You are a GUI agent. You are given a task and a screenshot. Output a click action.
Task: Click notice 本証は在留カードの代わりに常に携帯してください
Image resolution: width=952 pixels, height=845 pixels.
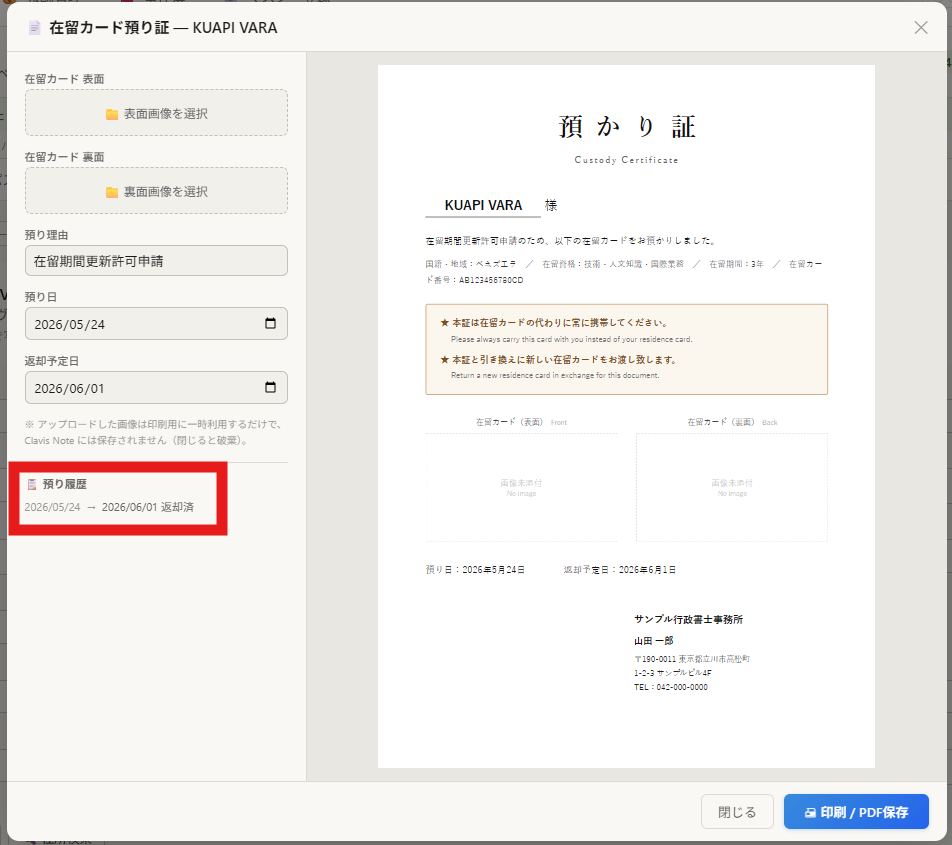tap(554, 322)
